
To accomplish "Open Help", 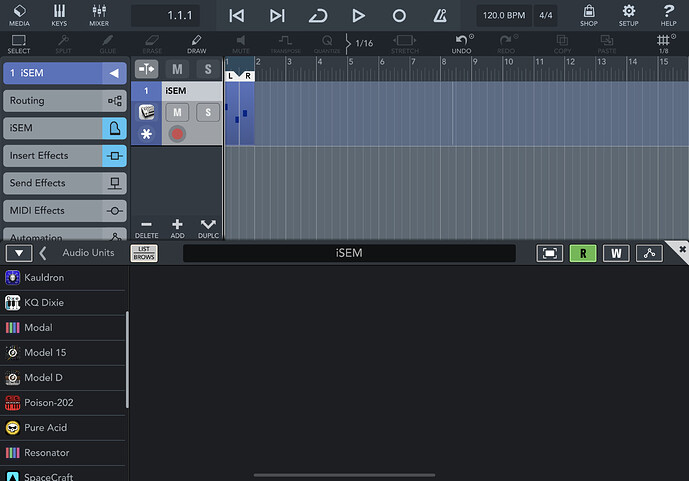I will [668, 15].
